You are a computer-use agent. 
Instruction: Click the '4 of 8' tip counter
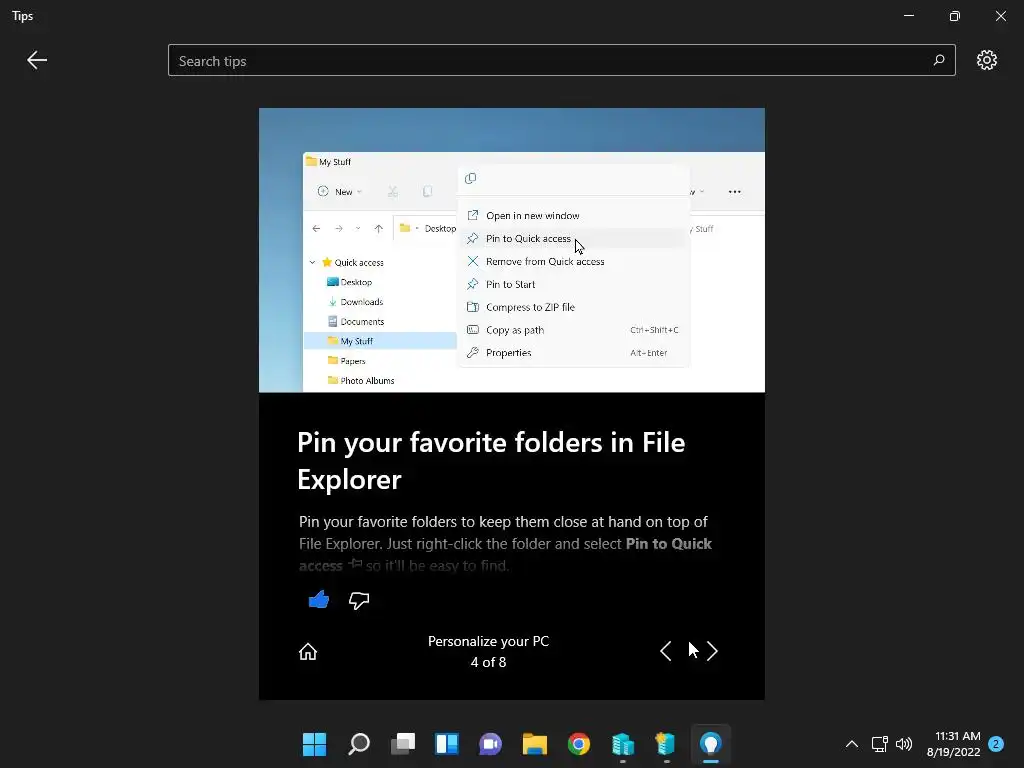(488, 662)
